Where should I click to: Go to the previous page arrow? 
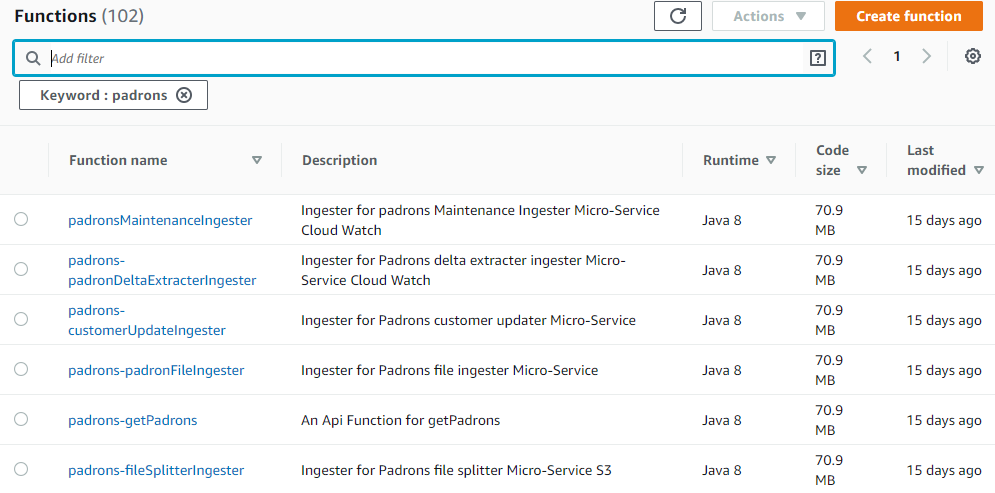tap(867, 57)
